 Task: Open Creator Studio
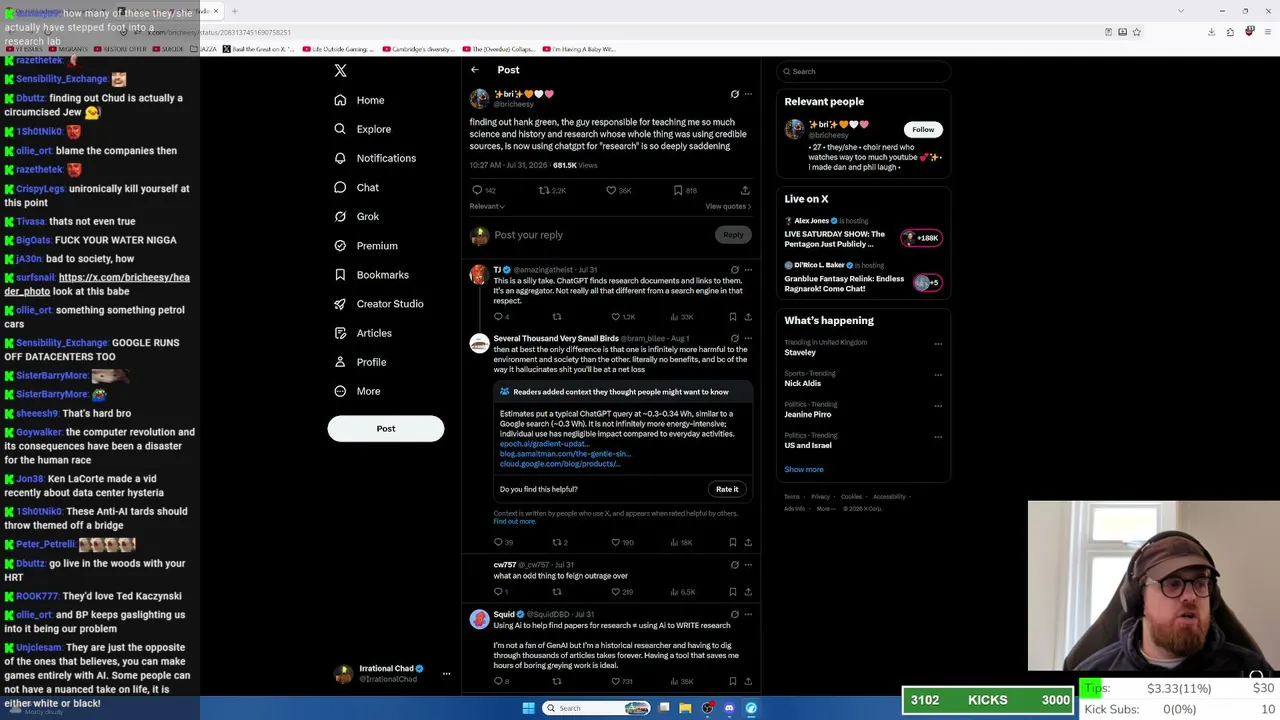point(379,303)
